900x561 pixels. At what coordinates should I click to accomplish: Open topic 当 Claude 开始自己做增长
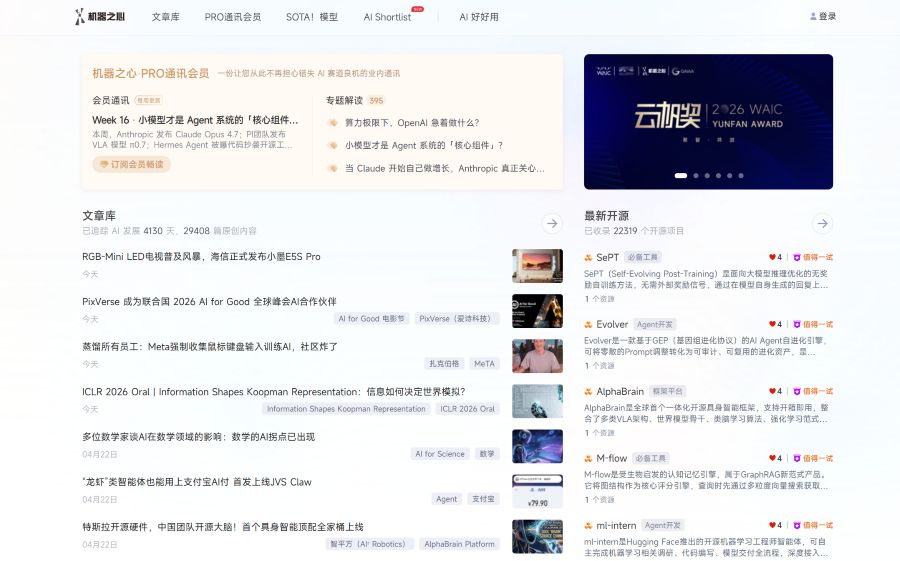(445, 168)
